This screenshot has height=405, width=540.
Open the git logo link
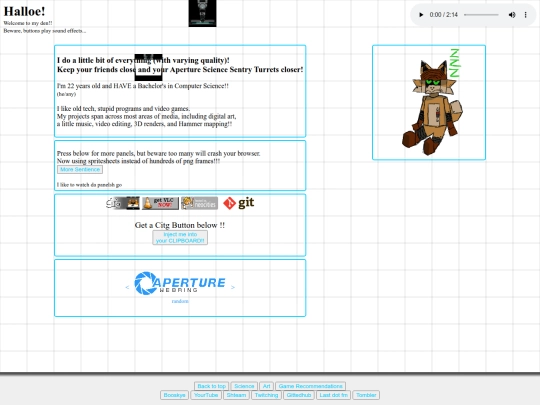tap(238, 203)
